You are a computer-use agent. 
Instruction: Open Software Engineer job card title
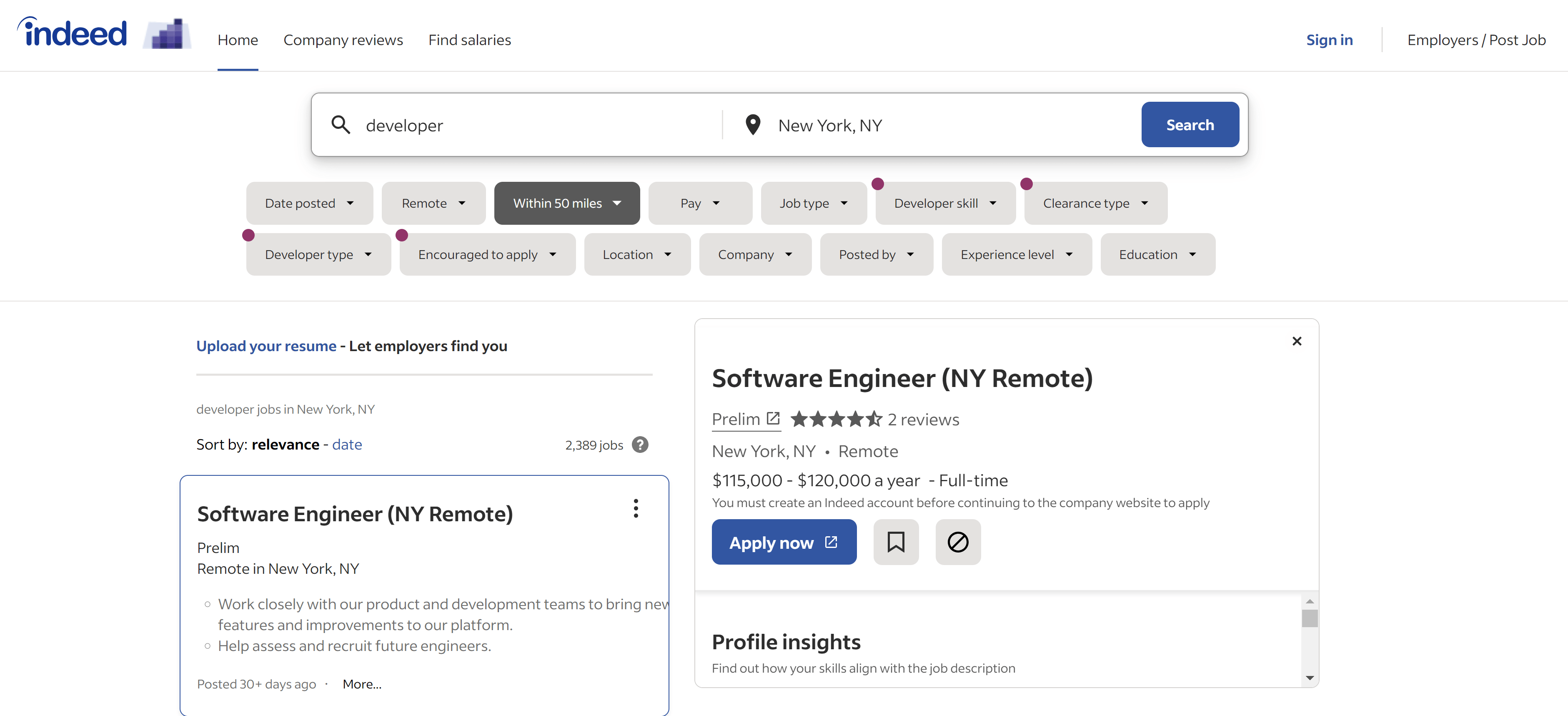click(x=355, y=514)
